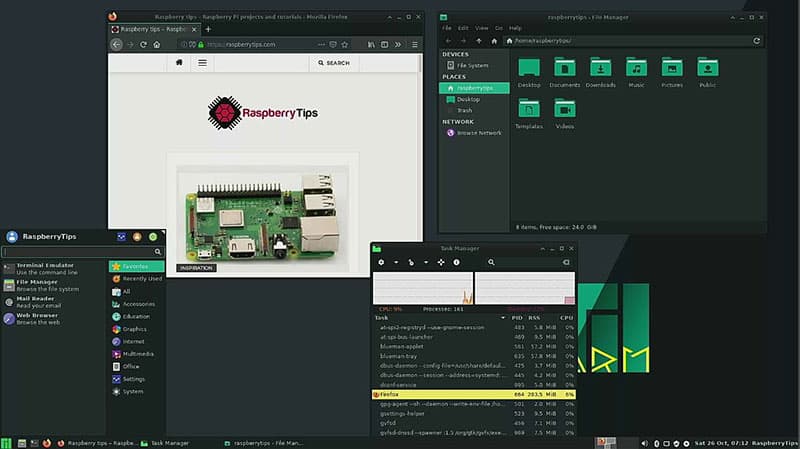Open Edit menu in File Manager
The image size is (800, 449).
coord(463,28)
